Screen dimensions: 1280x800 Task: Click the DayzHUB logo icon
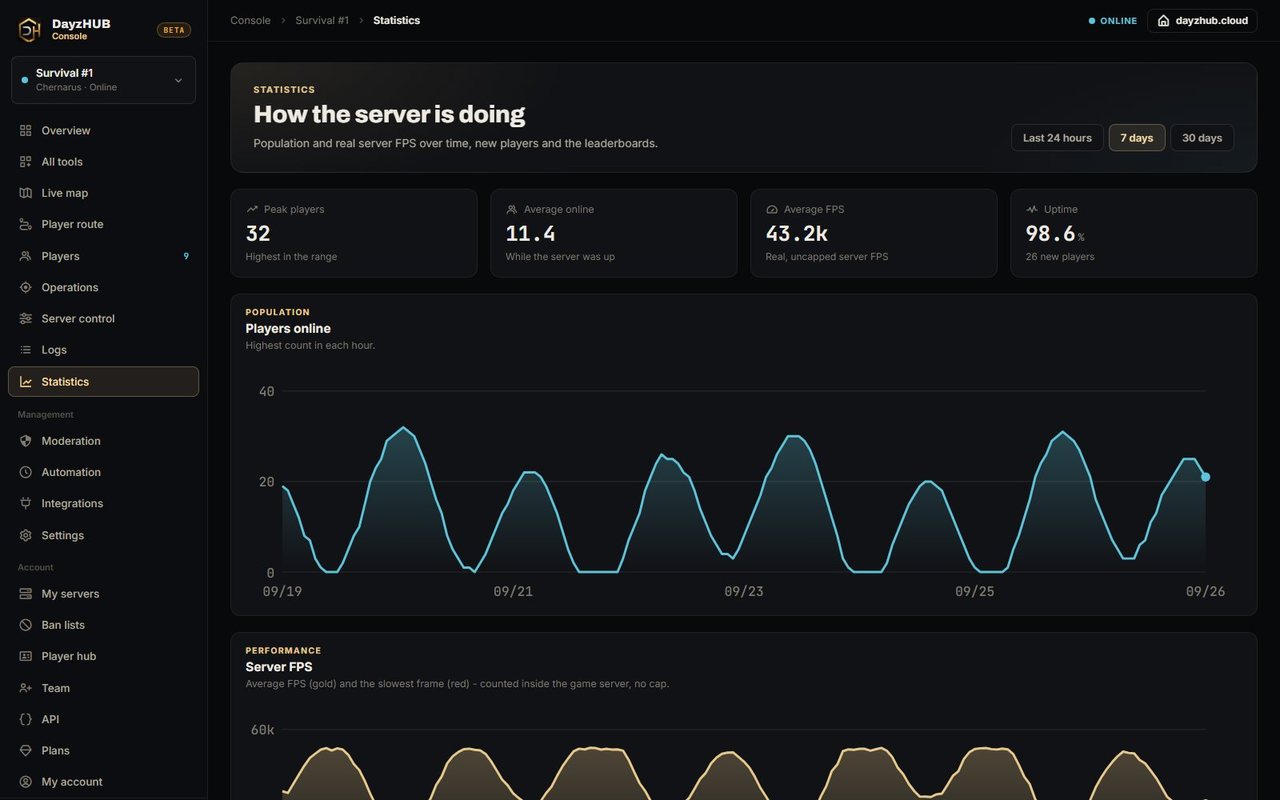click(x=29, y=30)
